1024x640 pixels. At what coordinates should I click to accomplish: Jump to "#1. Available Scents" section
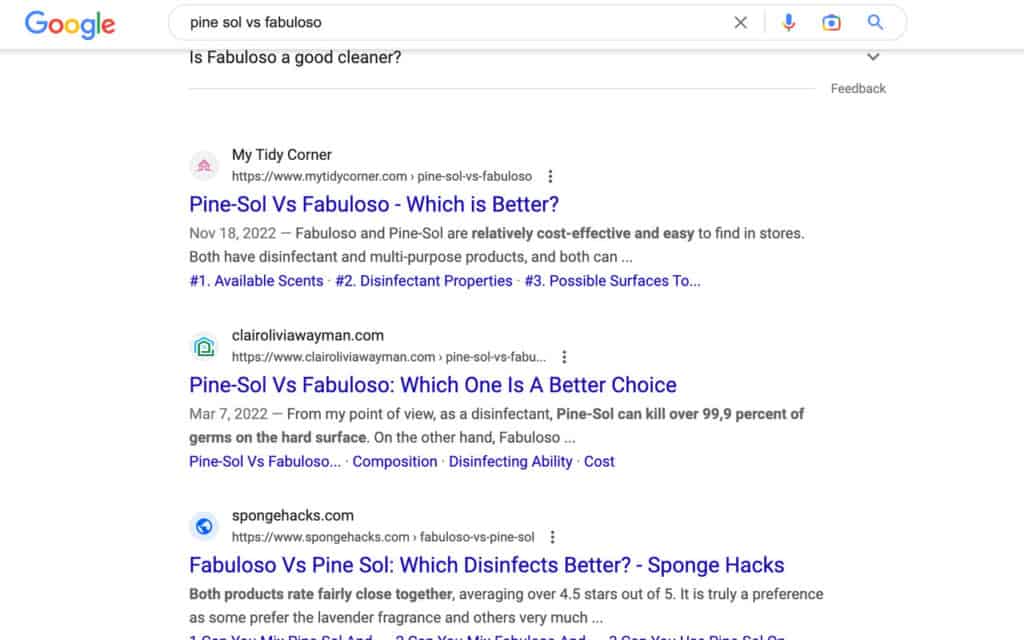click(x=256, y=281)
